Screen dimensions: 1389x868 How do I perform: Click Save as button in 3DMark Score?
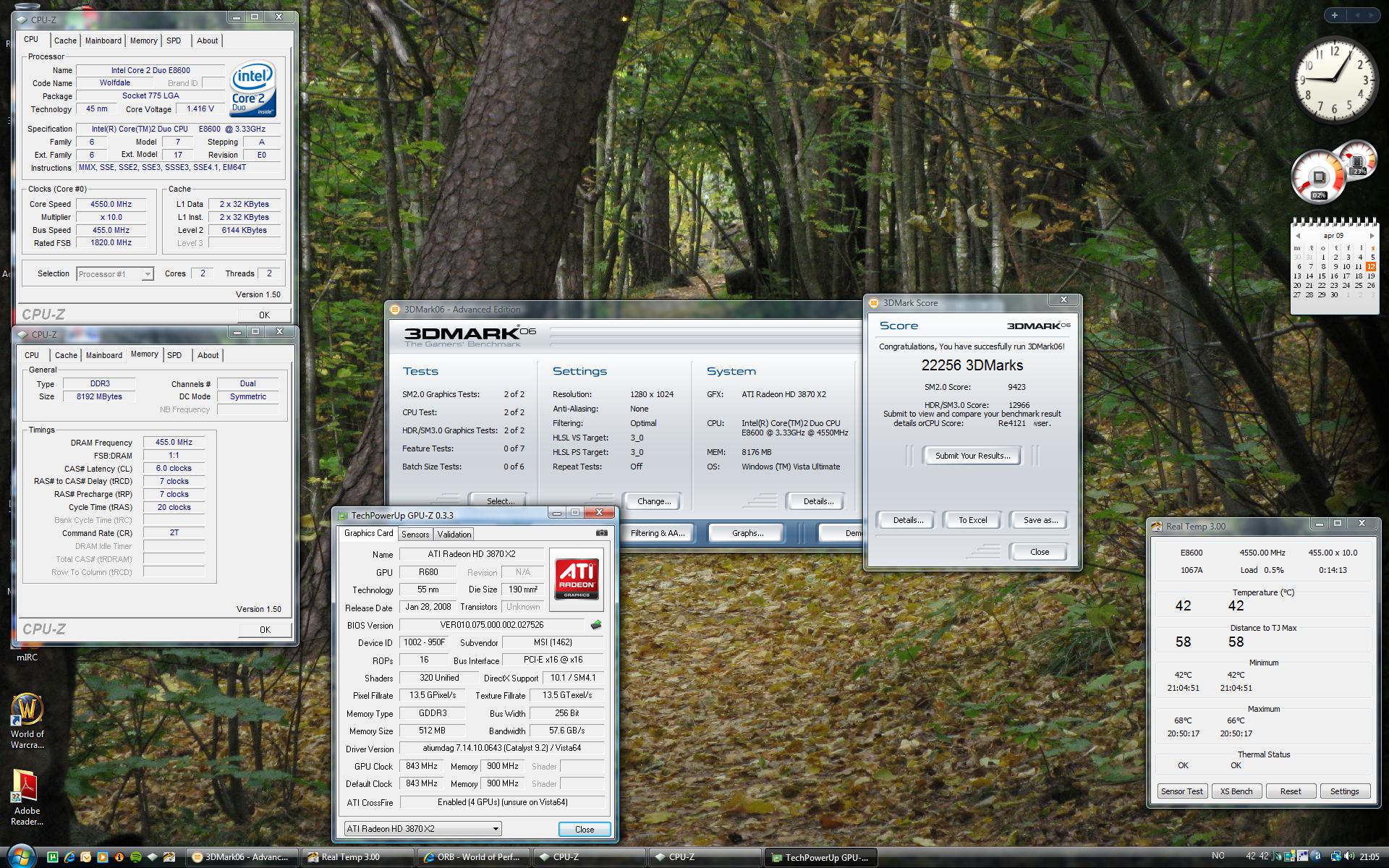pos(1040,520)
